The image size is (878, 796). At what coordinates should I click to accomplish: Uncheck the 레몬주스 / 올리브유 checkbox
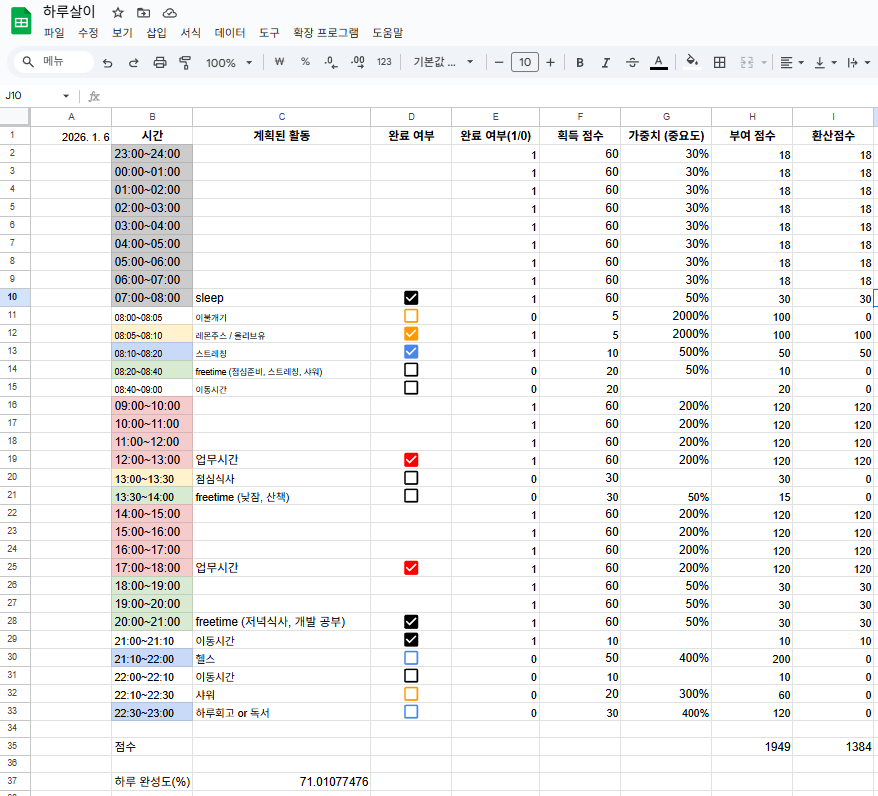411,334
